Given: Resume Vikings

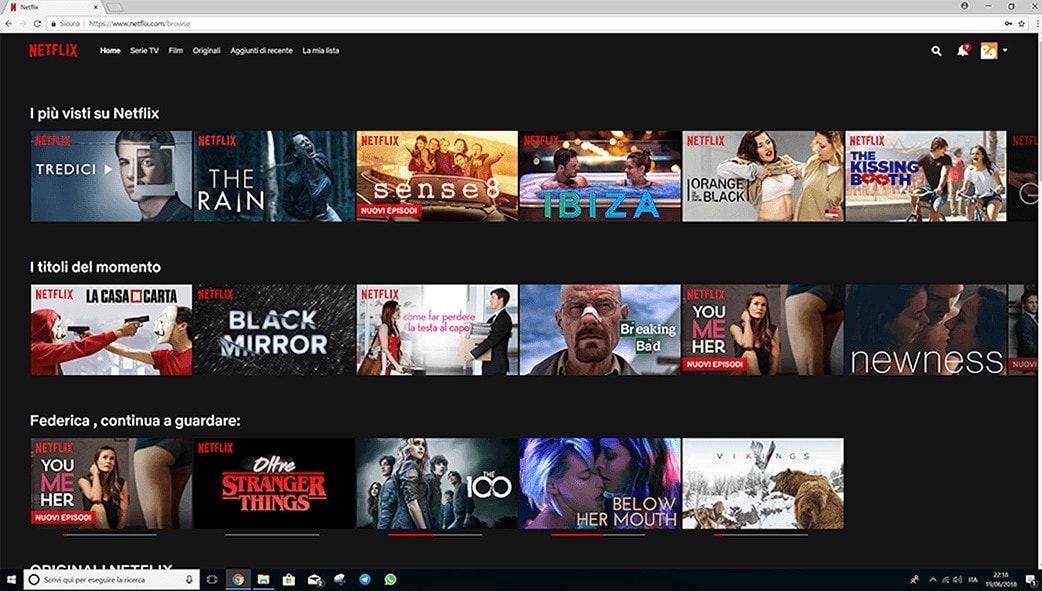Looking at the screenshot, I should click(763, 483).
